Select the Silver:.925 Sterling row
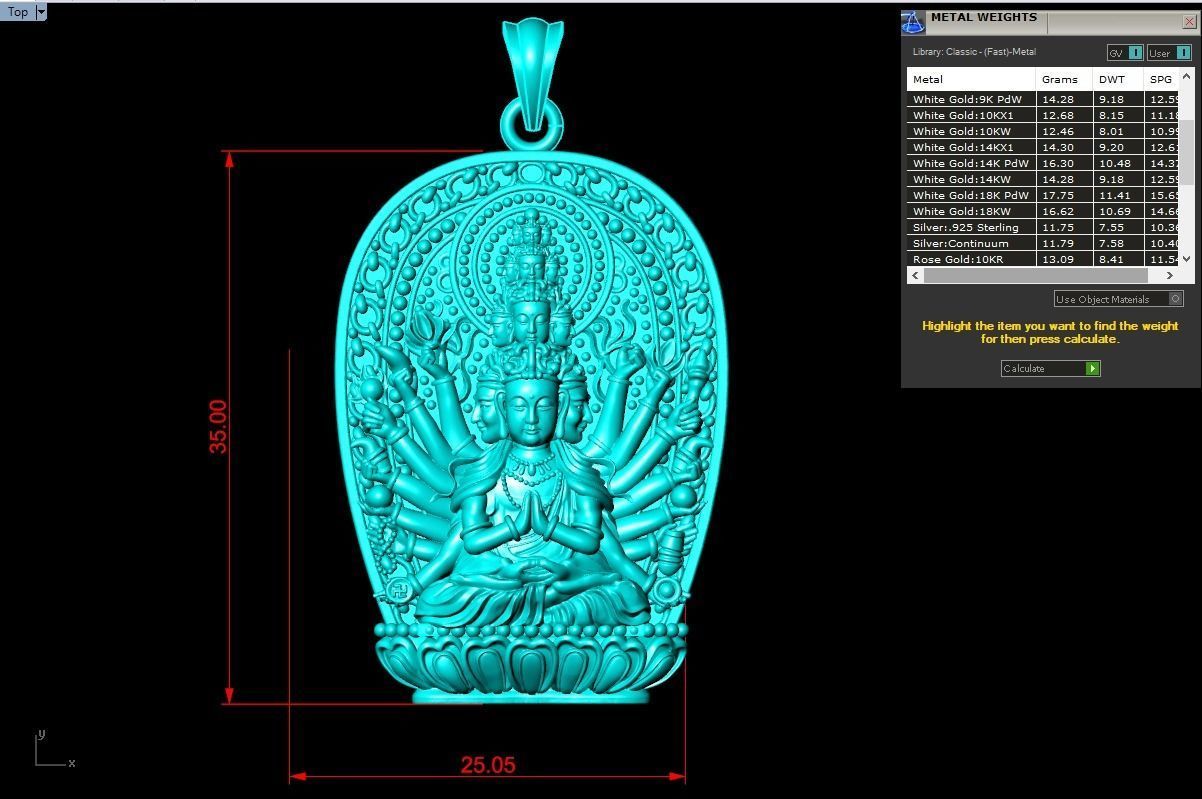The width and height of the screenshot is (1202, 799). (x=1044, y=227)
